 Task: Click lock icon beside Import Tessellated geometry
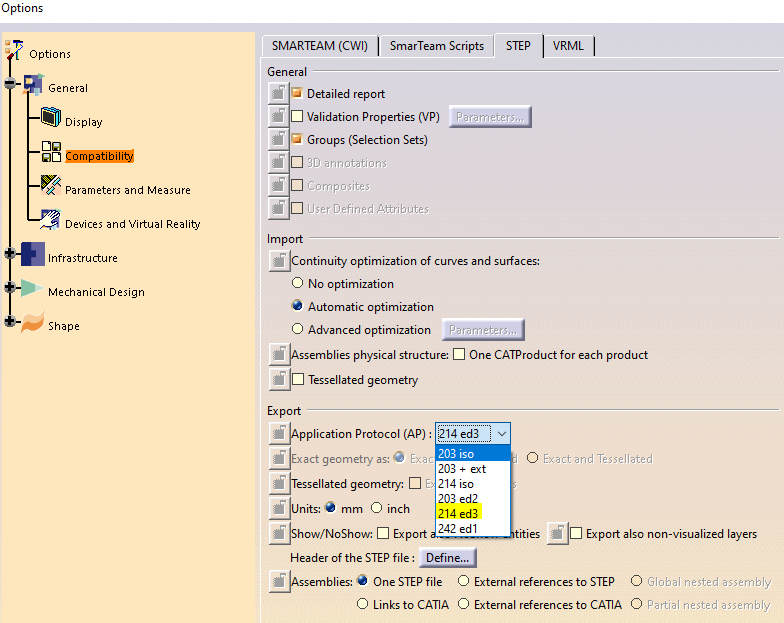[280, 380]
